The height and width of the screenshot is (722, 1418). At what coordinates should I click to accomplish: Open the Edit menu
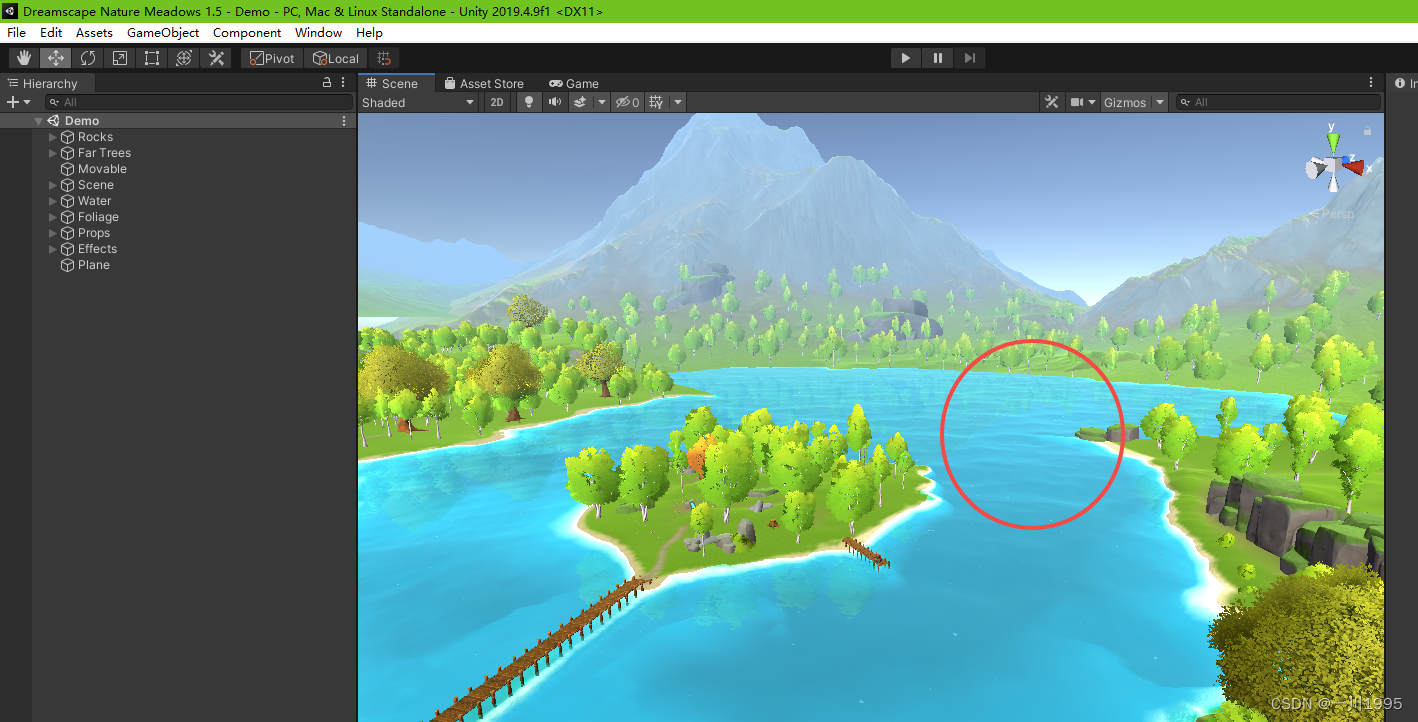point(51,33)
